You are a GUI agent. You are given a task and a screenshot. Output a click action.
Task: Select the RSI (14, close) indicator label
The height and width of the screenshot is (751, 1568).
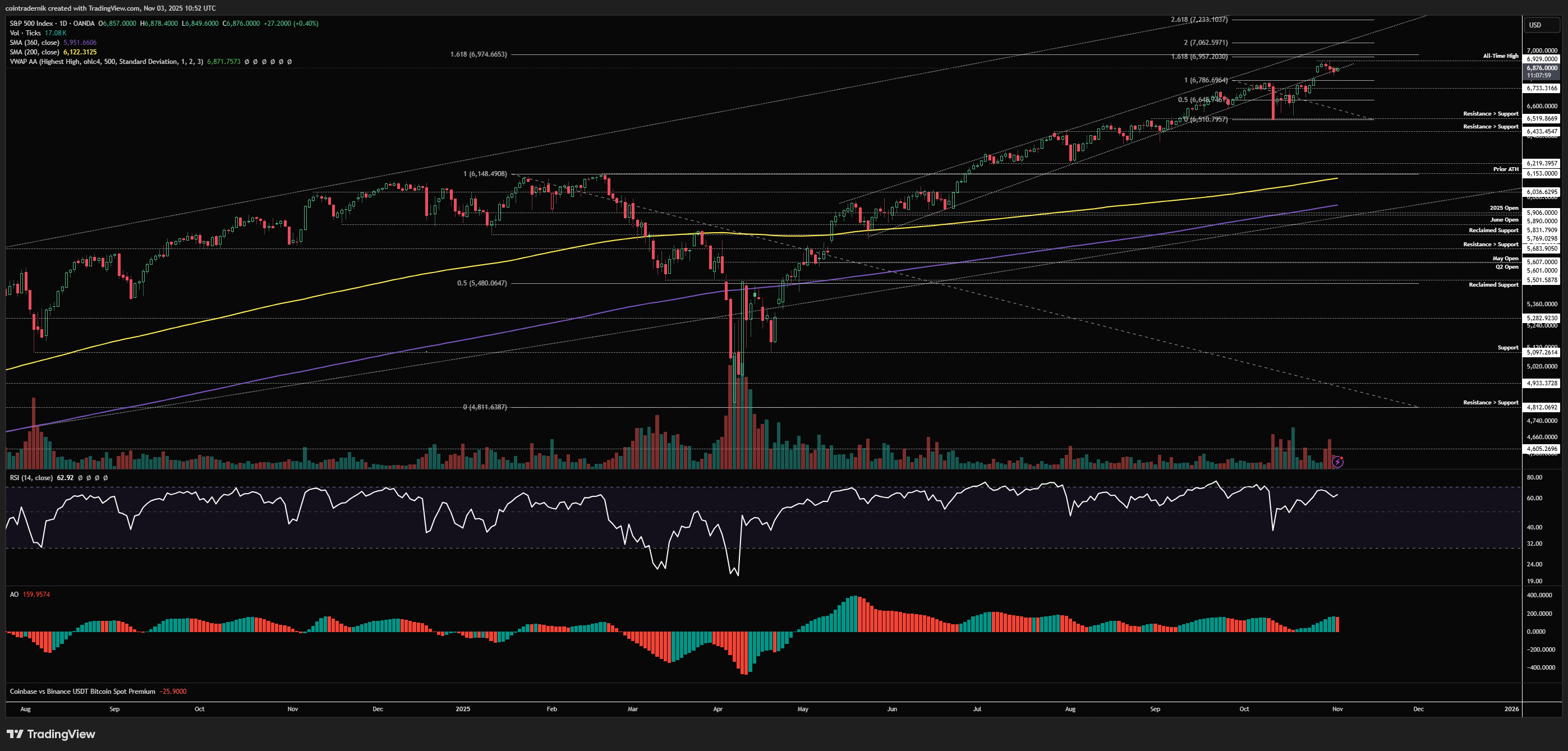point(31,478)
